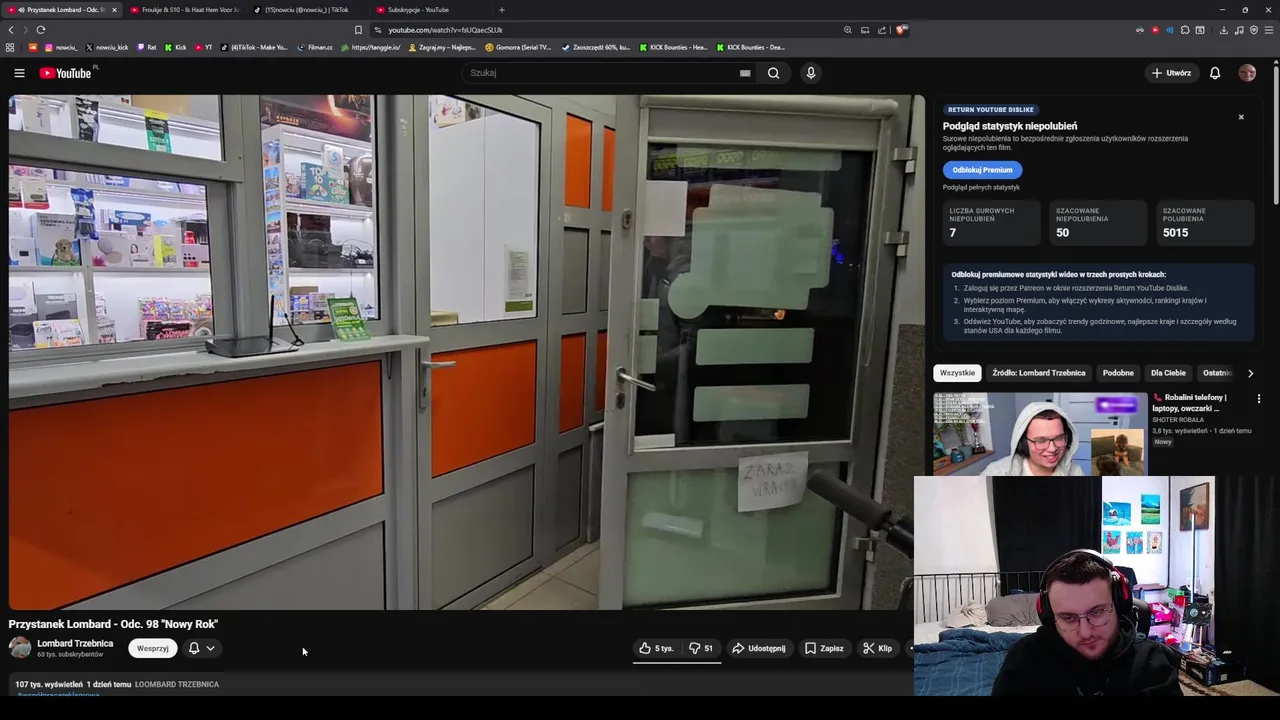Click the main video player area
Image resolution: width=1280 pixels, height=720 pixels.
point(467,352)
